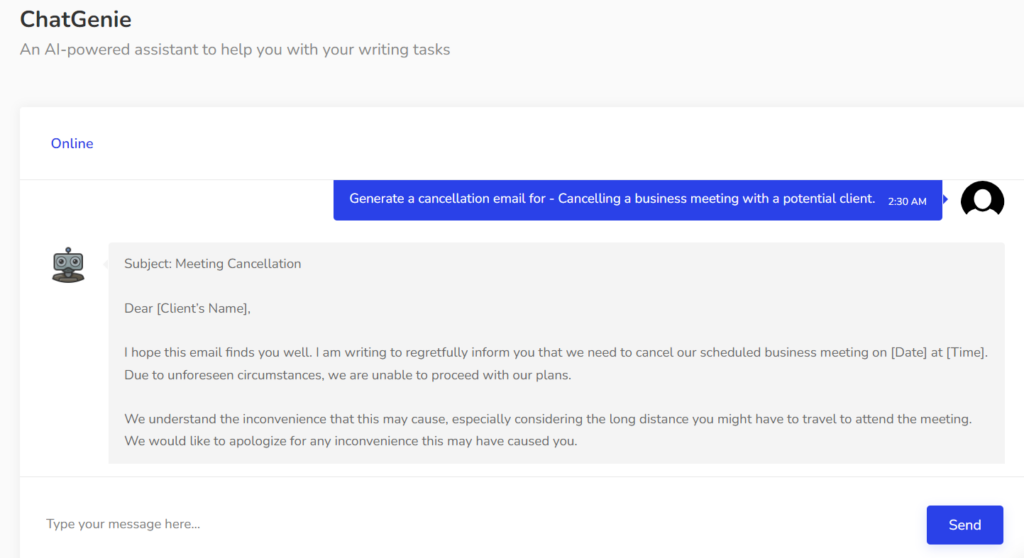The image size is (1024, 558).
Task: Click the ChatGenie robot avatar icon
Action: [68, 265]
